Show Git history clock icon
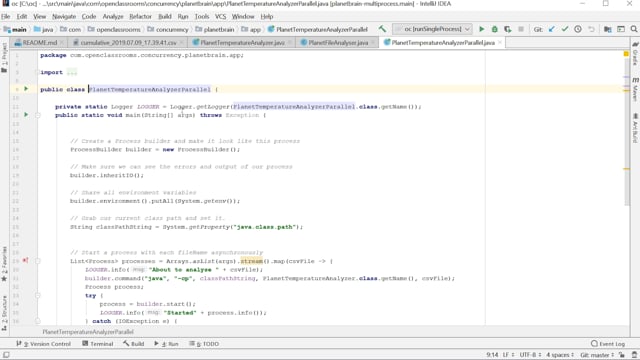 pos(578,29)
